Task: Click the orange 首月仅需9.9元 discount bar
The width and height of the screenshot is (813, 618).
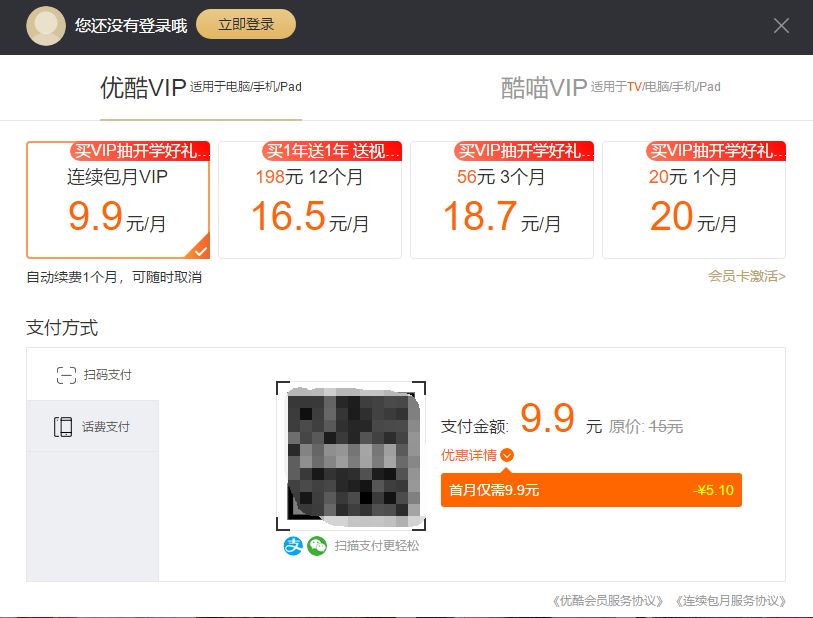Action: tap(591, 490)
